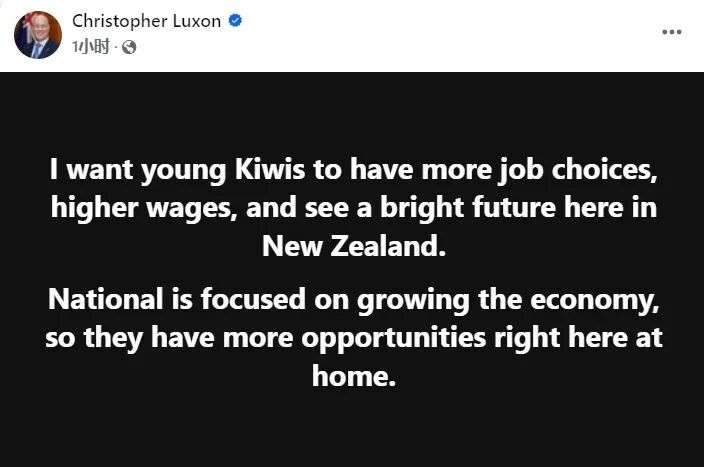This screenshot has height=467, width=704.
Task: Click the line starting 'I want young Kiwis'
Action: (x=352, y=170)
